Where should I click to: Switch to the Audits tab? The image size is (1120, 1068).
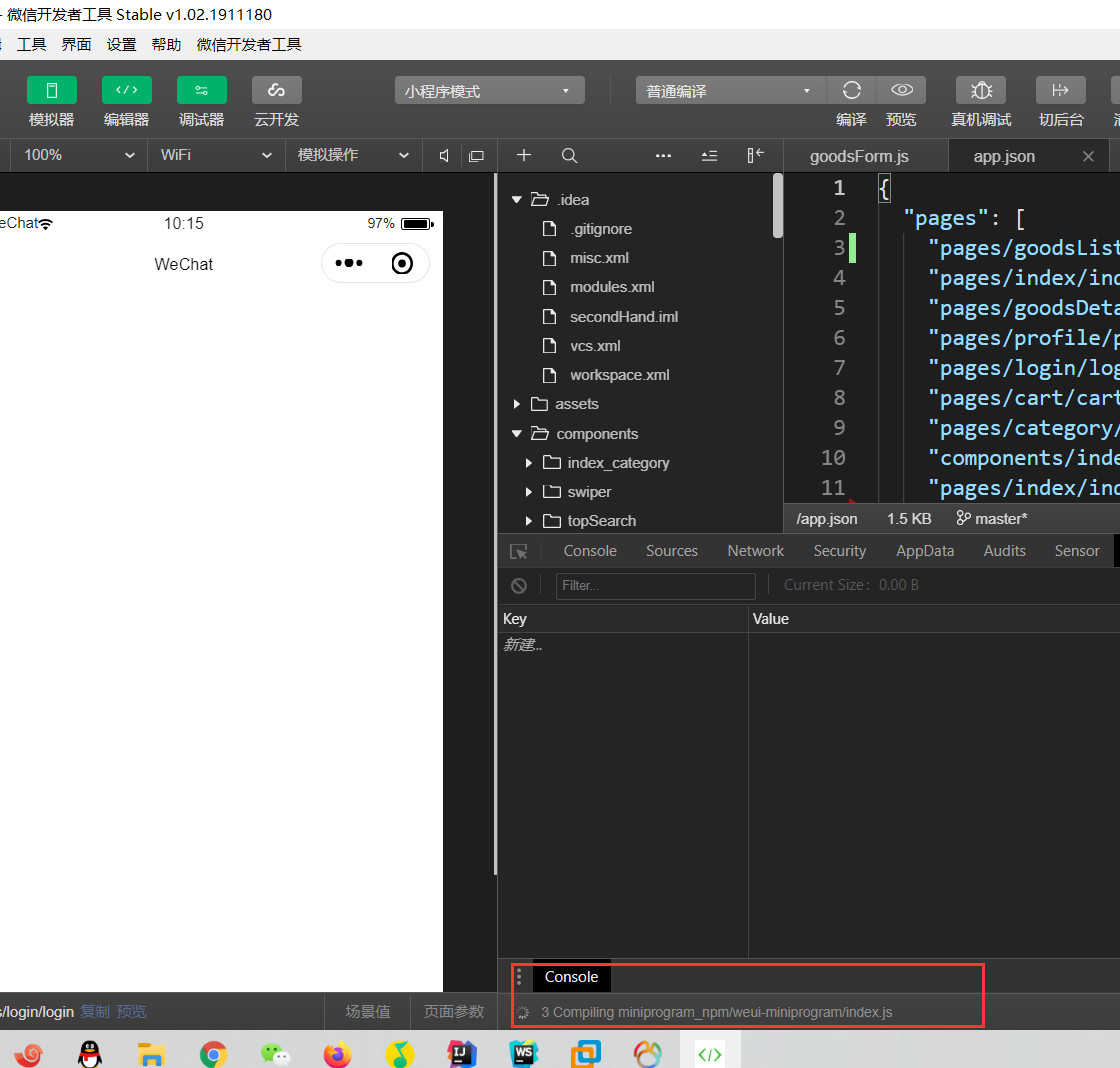click(x=1004, y=551)
